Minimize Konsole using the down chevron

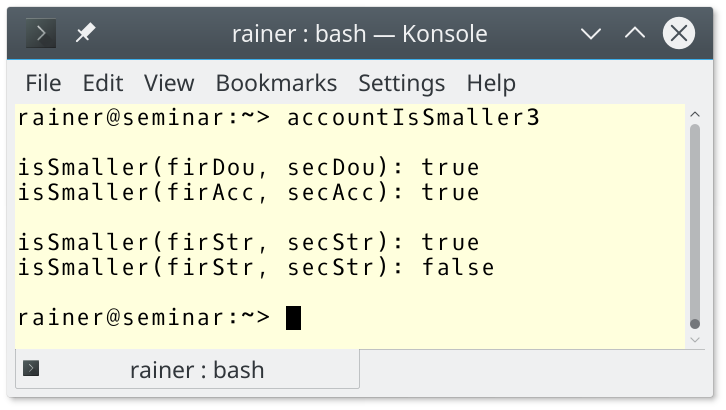591,33
